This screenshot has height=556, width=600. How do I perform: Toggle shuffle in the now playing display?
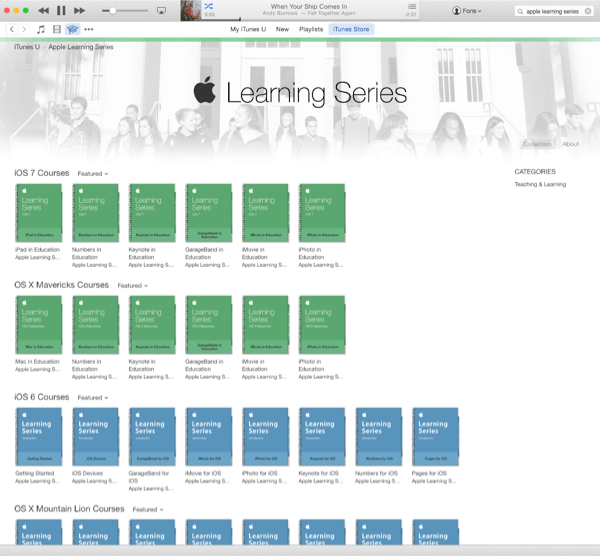(x=209, y=6)
